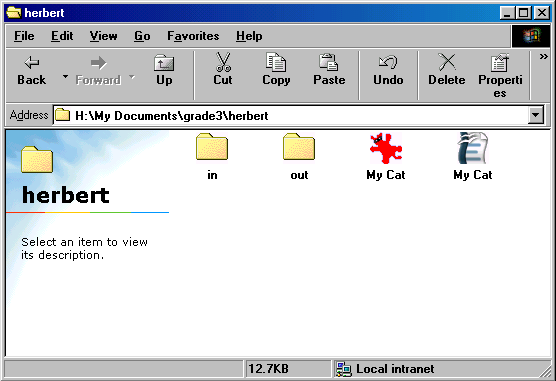Select the My Cat document file

[x=473, y=156]
